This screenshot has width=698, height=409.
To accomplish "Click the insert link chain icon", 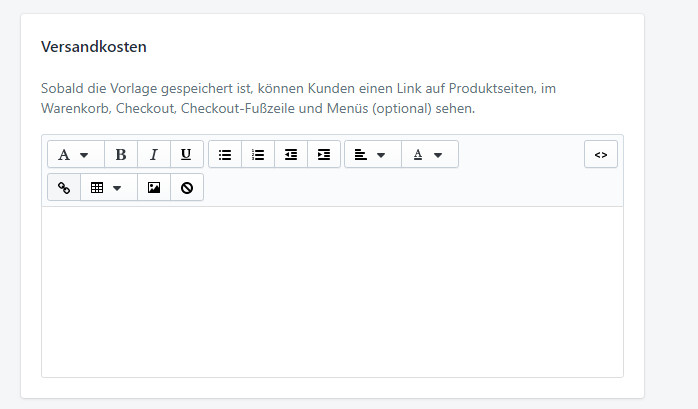I will pos(64,188).
